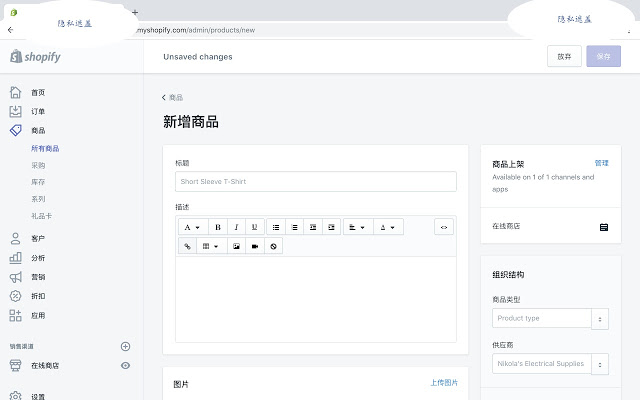This screenshot has width=640, height=400.
Task: Toggle italic formatting
Action: tap(236, 227)
